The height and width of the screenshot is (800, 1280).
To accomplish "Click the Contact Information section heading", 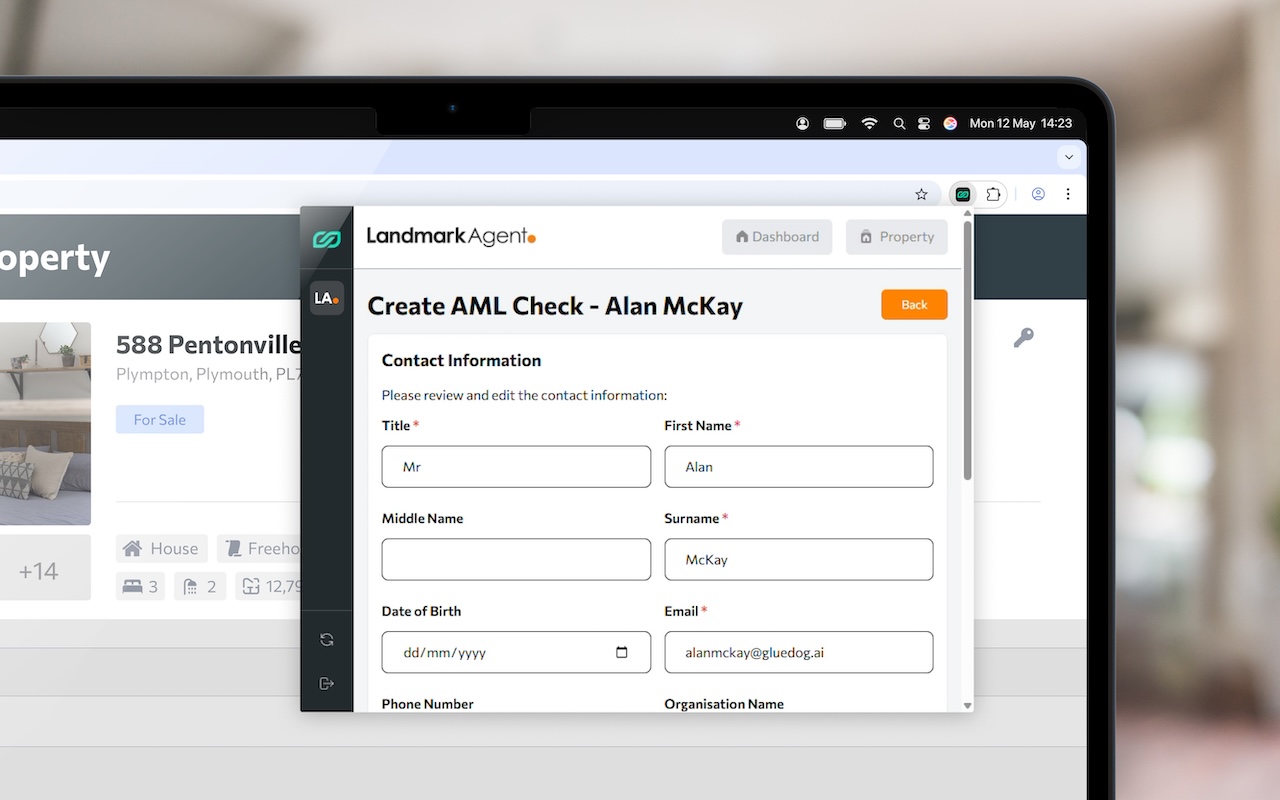I will (x=461, y=361).
